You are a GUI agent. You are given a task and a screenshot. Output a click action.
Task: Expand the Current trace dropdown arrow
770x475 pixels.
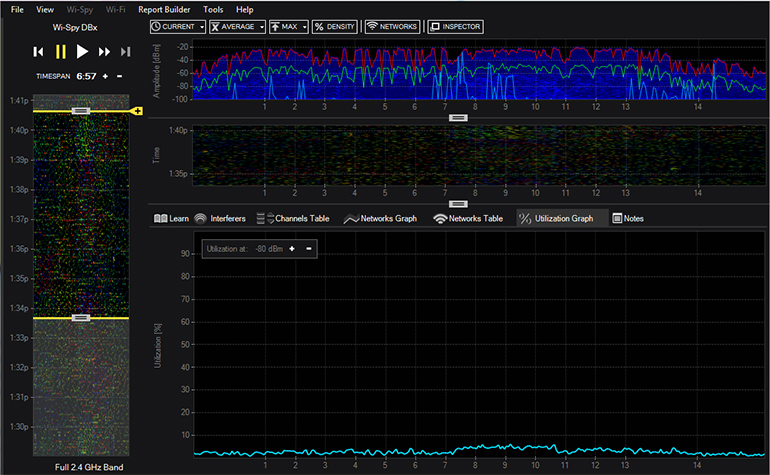pos(201,27)
